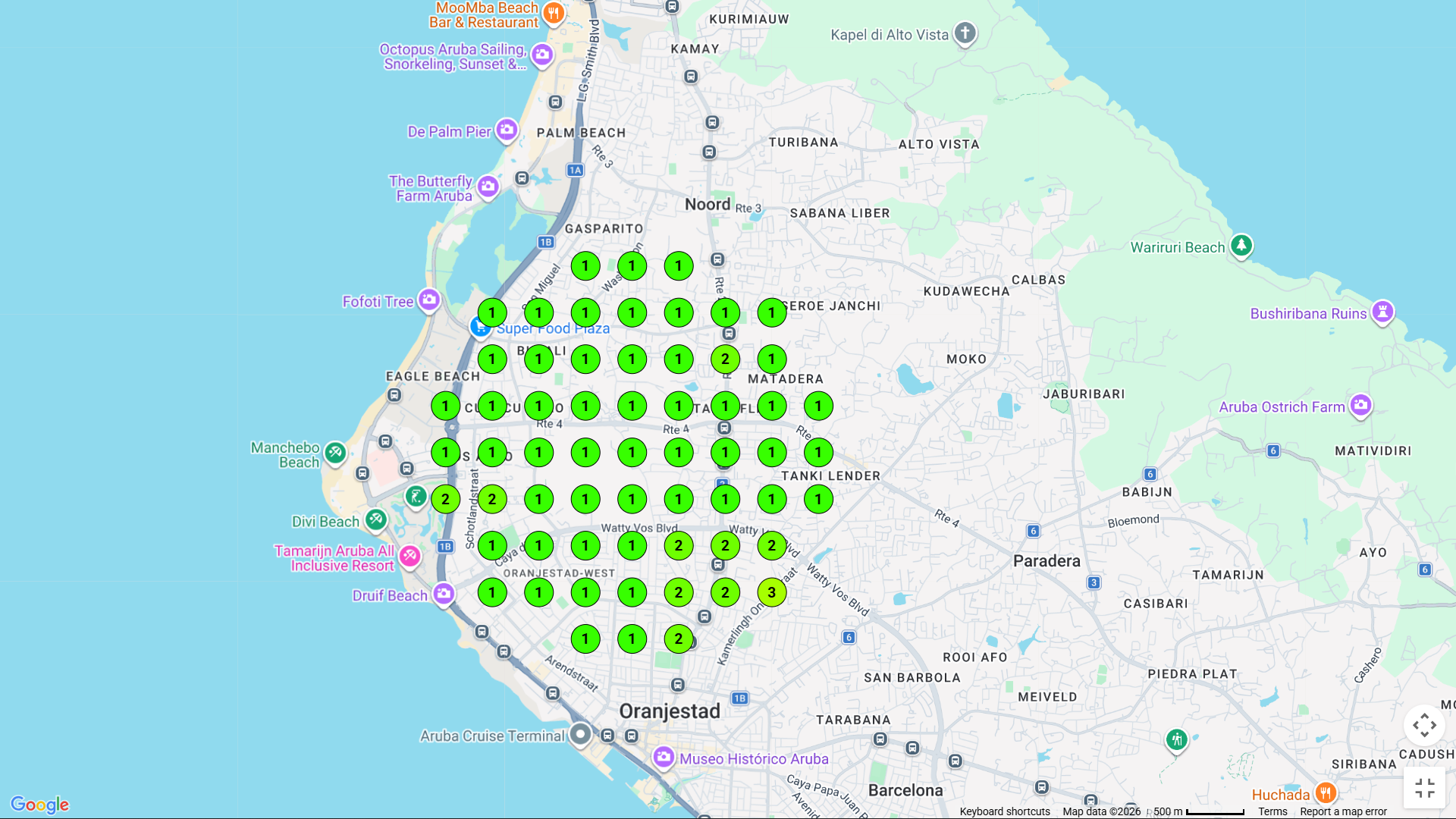Open the Terms link

pyautogui.click(x=1272, y=811)
